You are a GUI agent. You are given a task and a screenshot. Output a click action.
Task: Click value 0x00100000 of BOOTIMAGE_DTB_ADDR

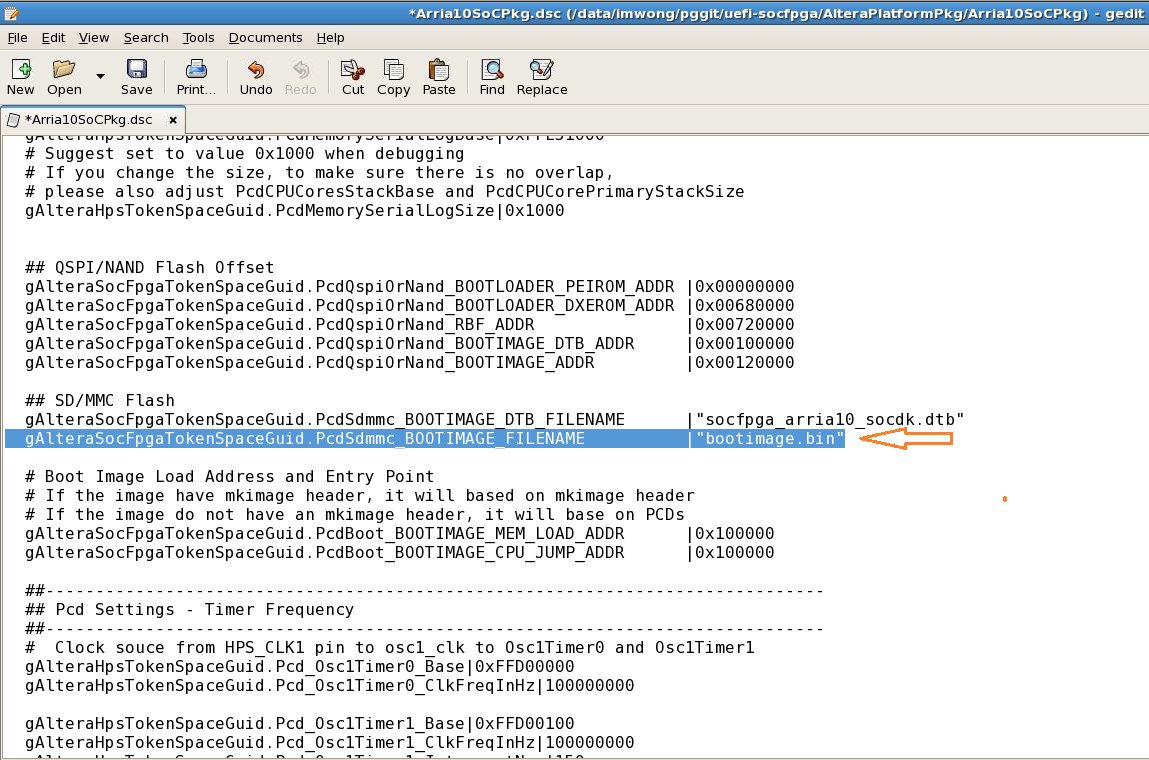[745, 343]
